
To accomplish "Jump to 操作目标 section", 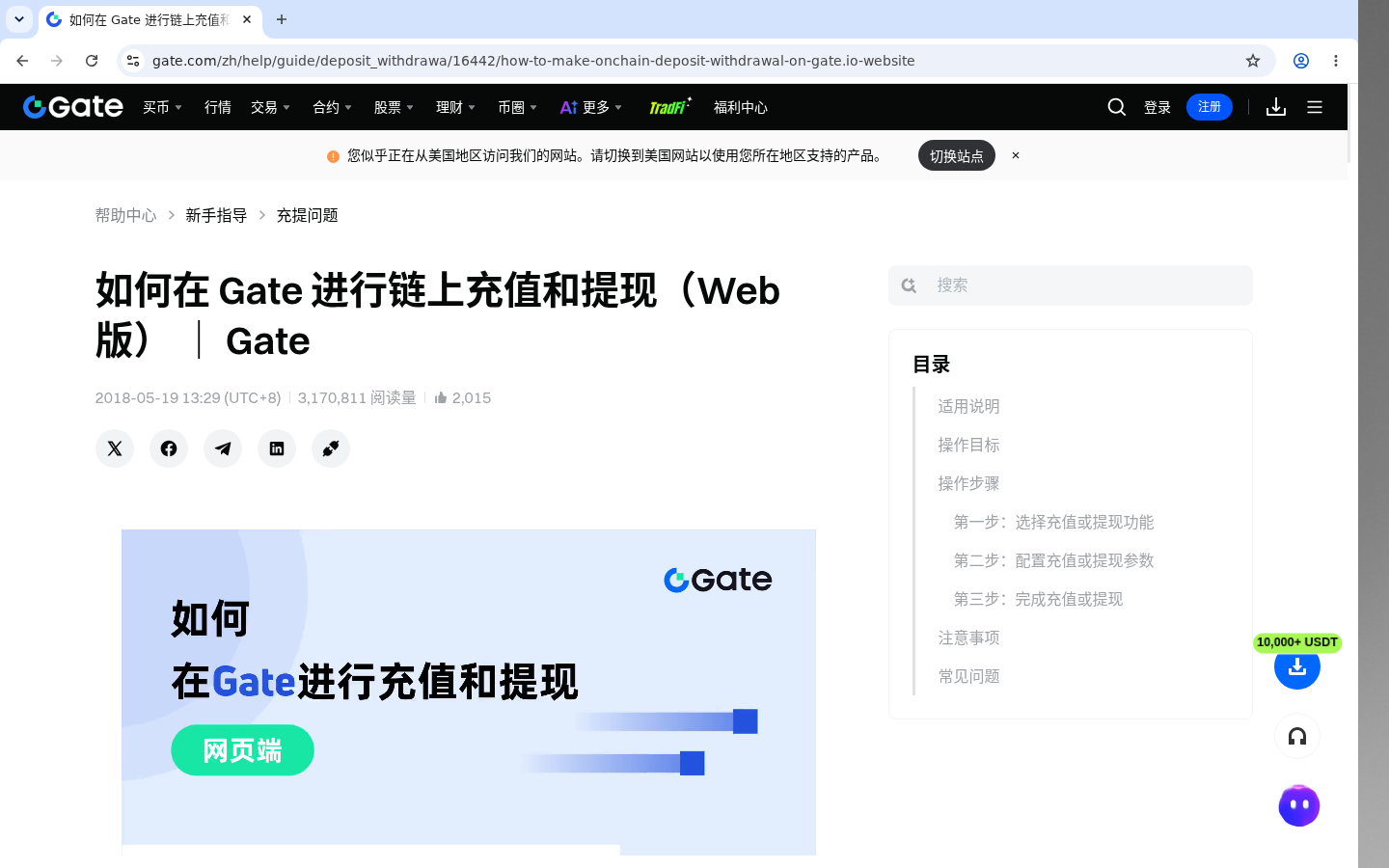I will [968, 445].
